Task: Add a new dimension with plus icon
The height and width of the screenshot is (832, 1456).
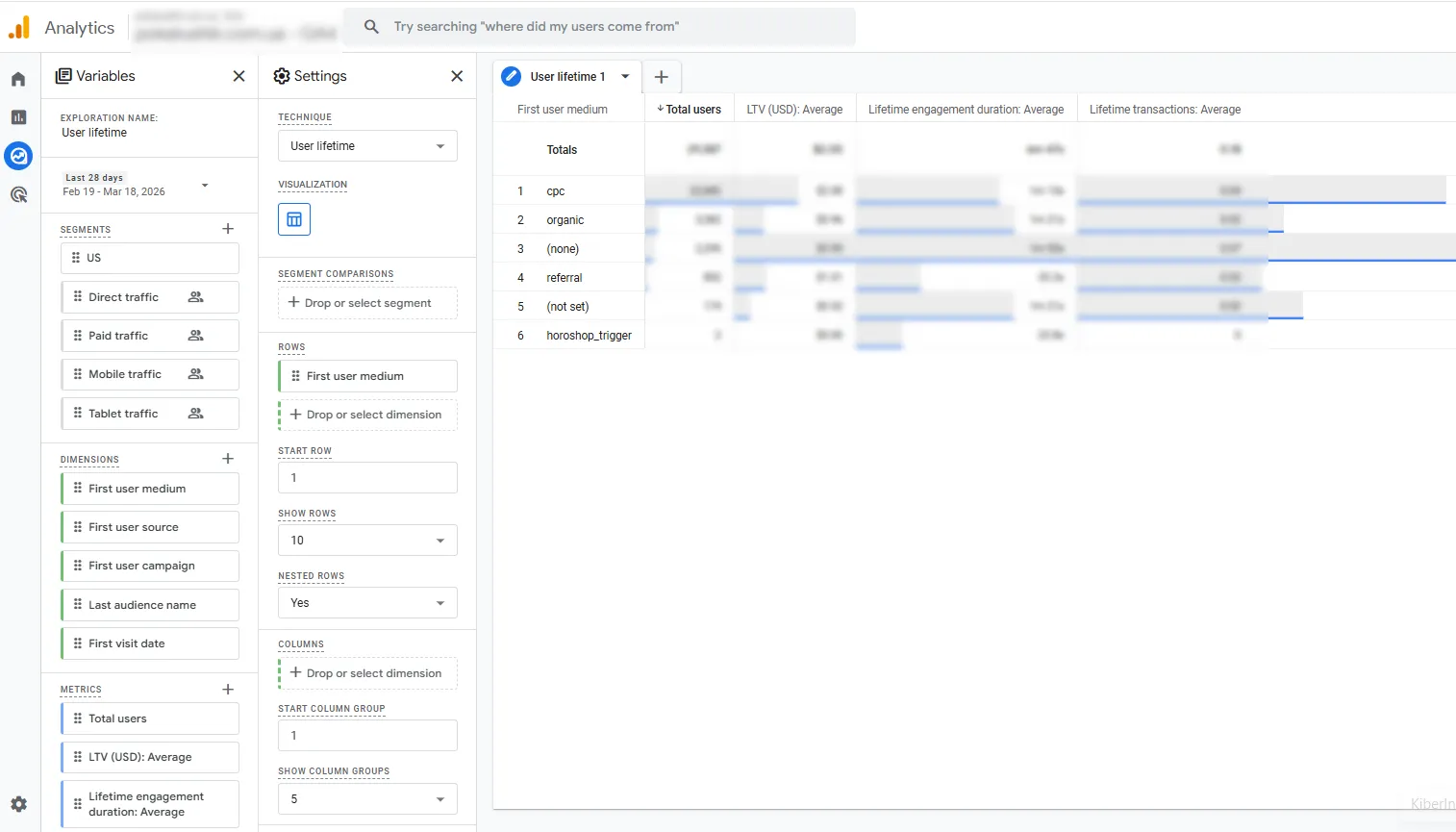Action: [x=228, y=459]
